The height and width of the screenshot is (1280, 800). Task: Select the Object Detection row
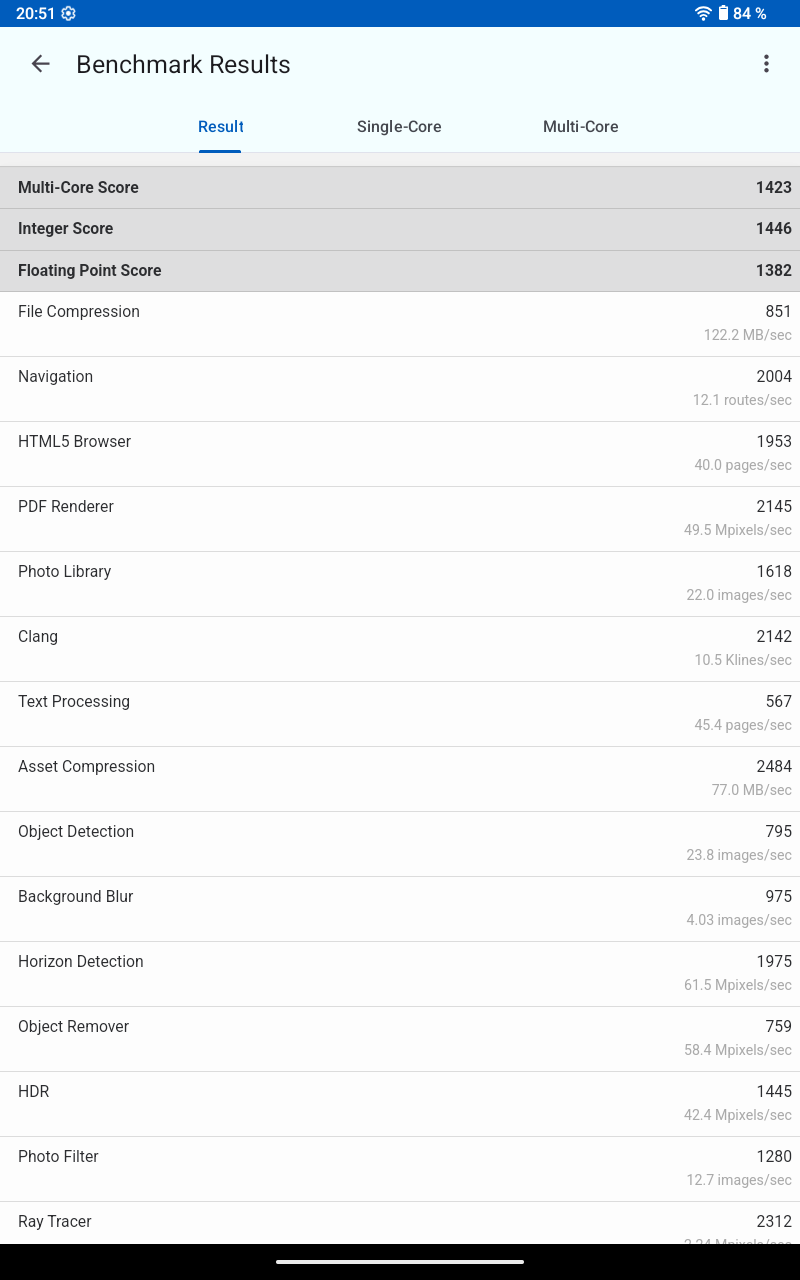[400, 844]
